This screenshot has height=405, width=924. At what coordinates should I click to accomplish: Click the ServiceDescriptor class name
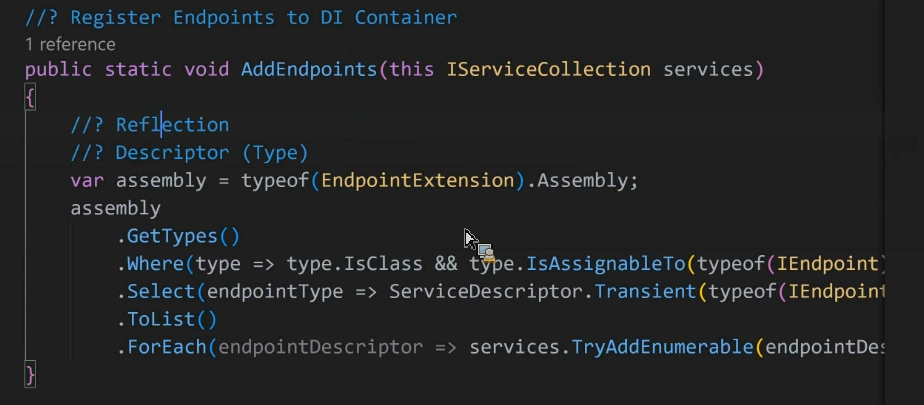486,291
